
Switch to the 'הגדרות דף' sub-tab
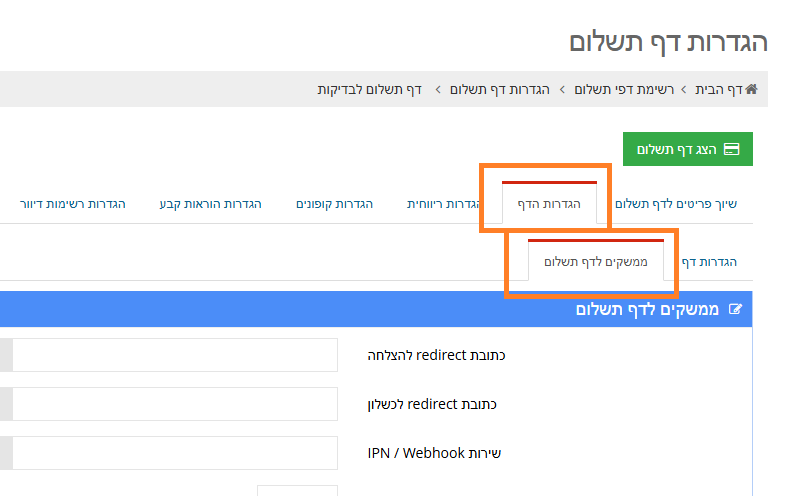(709, 262)
